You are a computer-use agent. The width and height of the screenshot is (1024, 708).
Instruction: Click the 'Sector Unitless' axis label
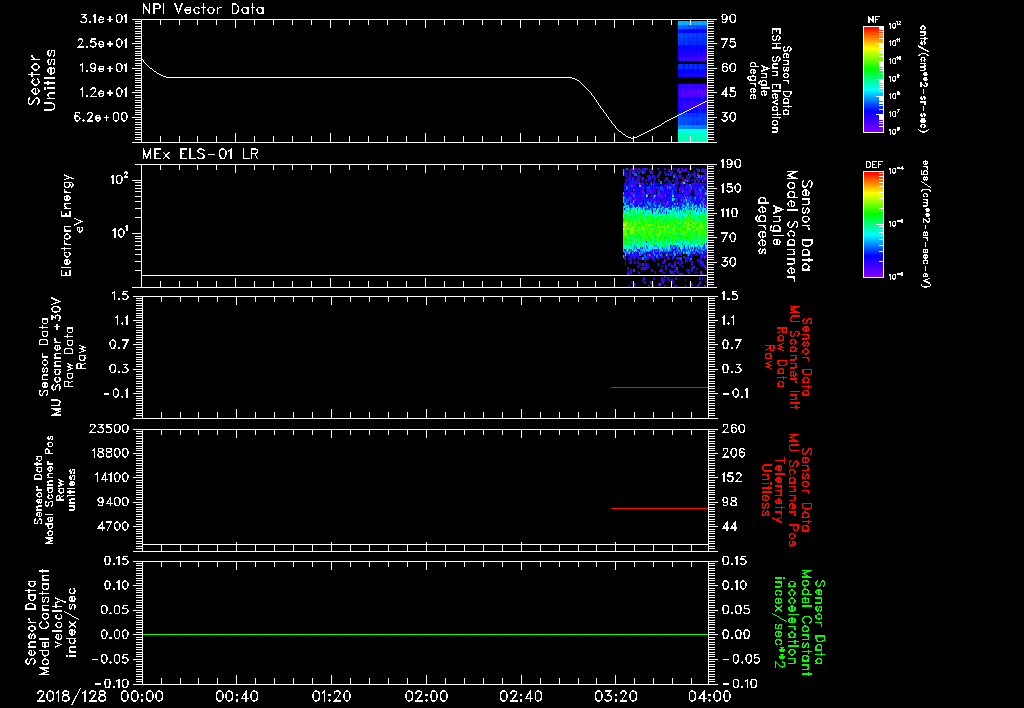click(42, 80)
